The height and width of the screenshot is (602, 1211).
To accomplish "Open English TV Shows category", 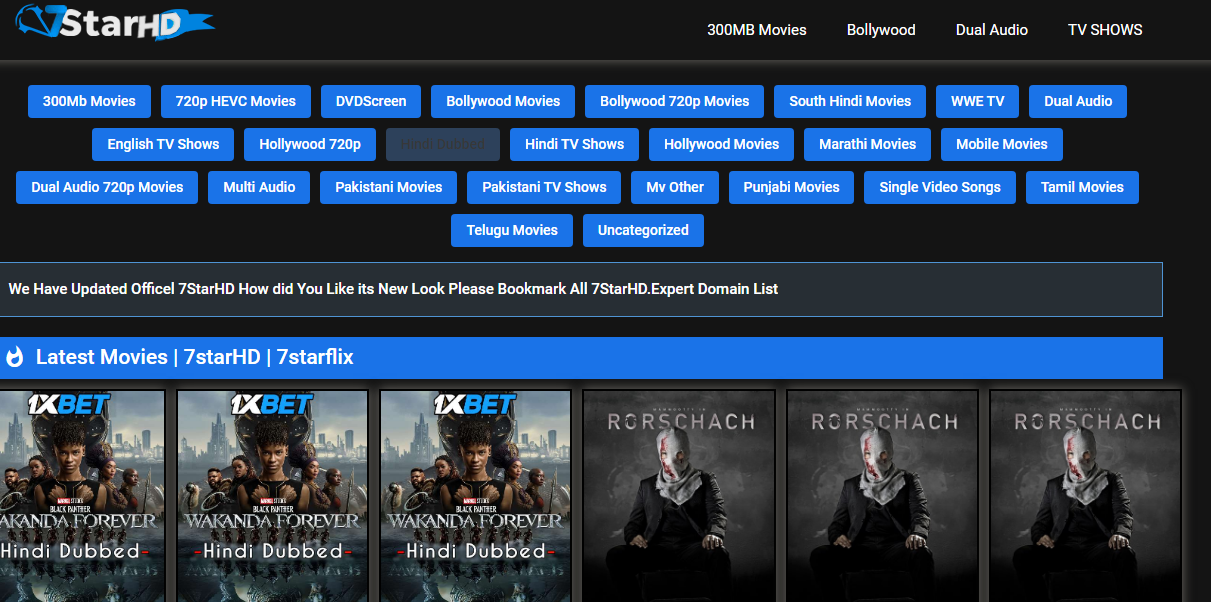I will pyautogui.click(x=163, y=144).
